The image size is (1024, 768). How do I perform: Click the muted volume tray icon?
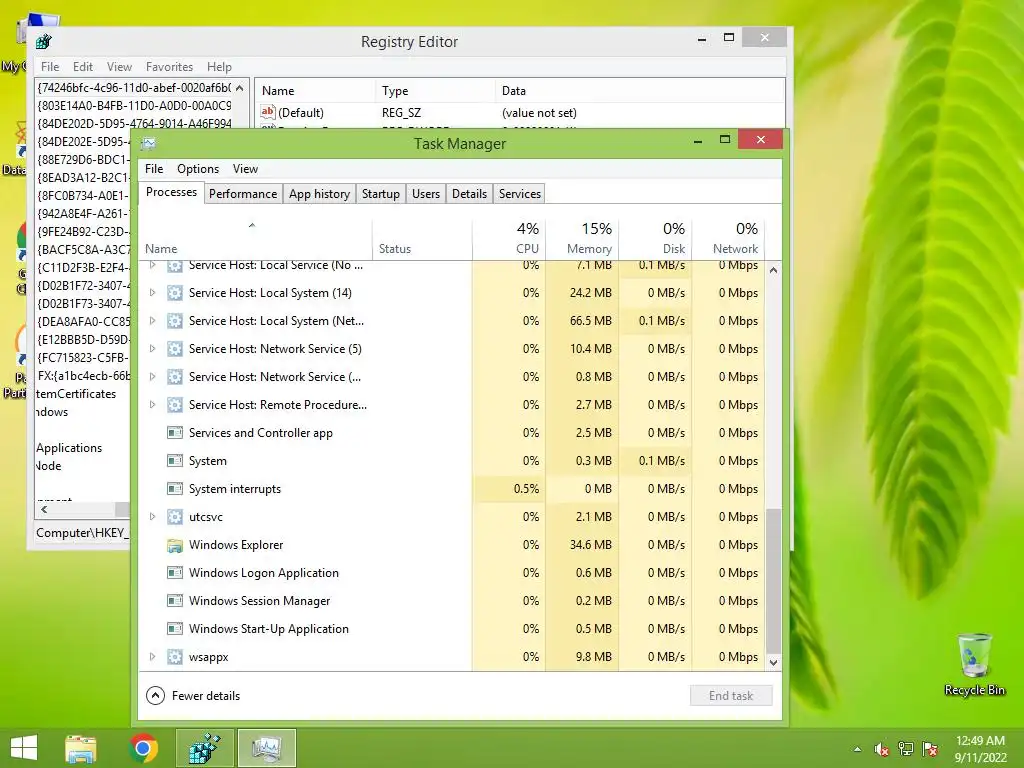click(882, 750)
